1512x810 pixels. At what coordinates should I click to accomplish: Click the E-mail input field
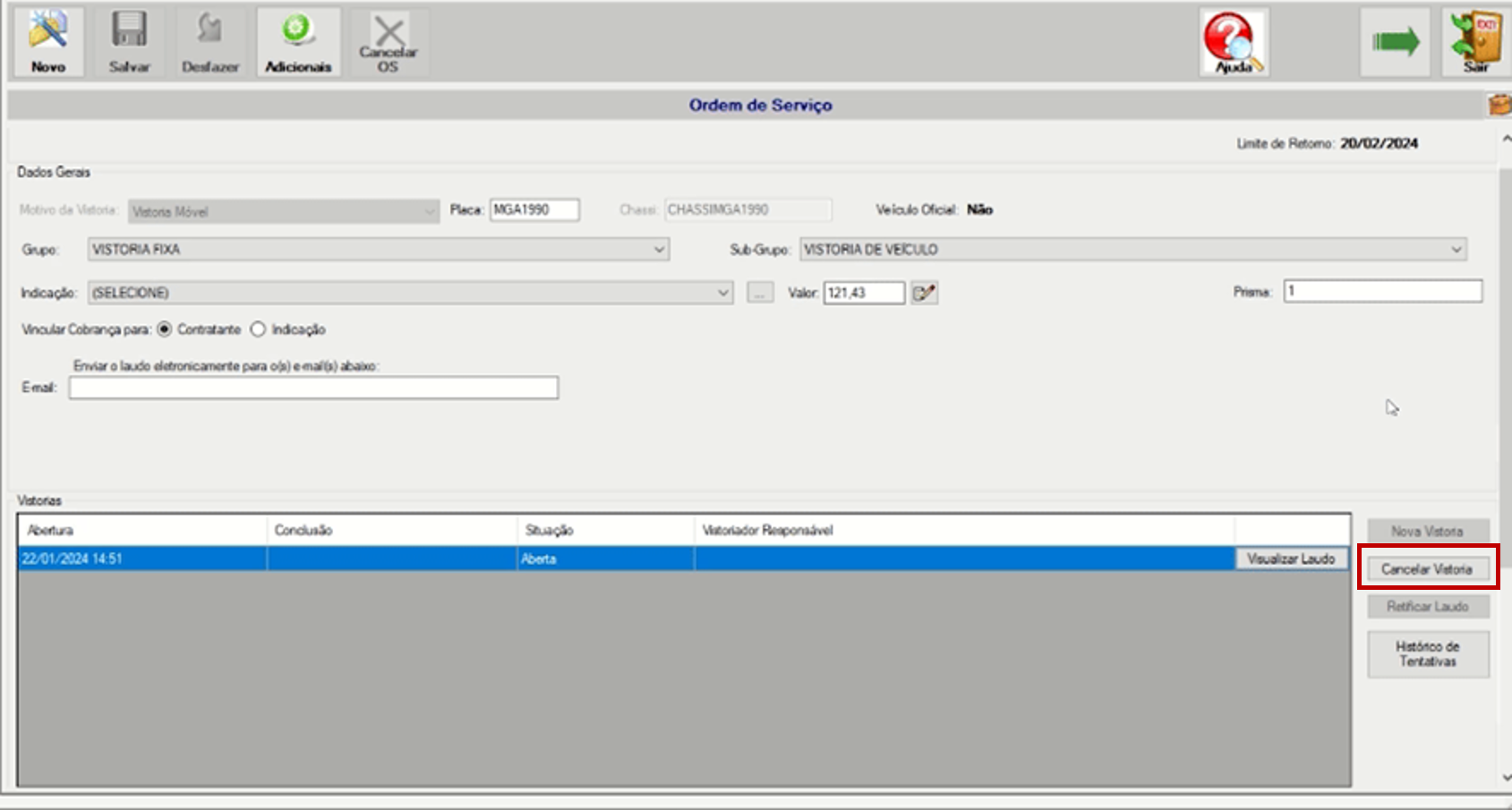point(314,388)
